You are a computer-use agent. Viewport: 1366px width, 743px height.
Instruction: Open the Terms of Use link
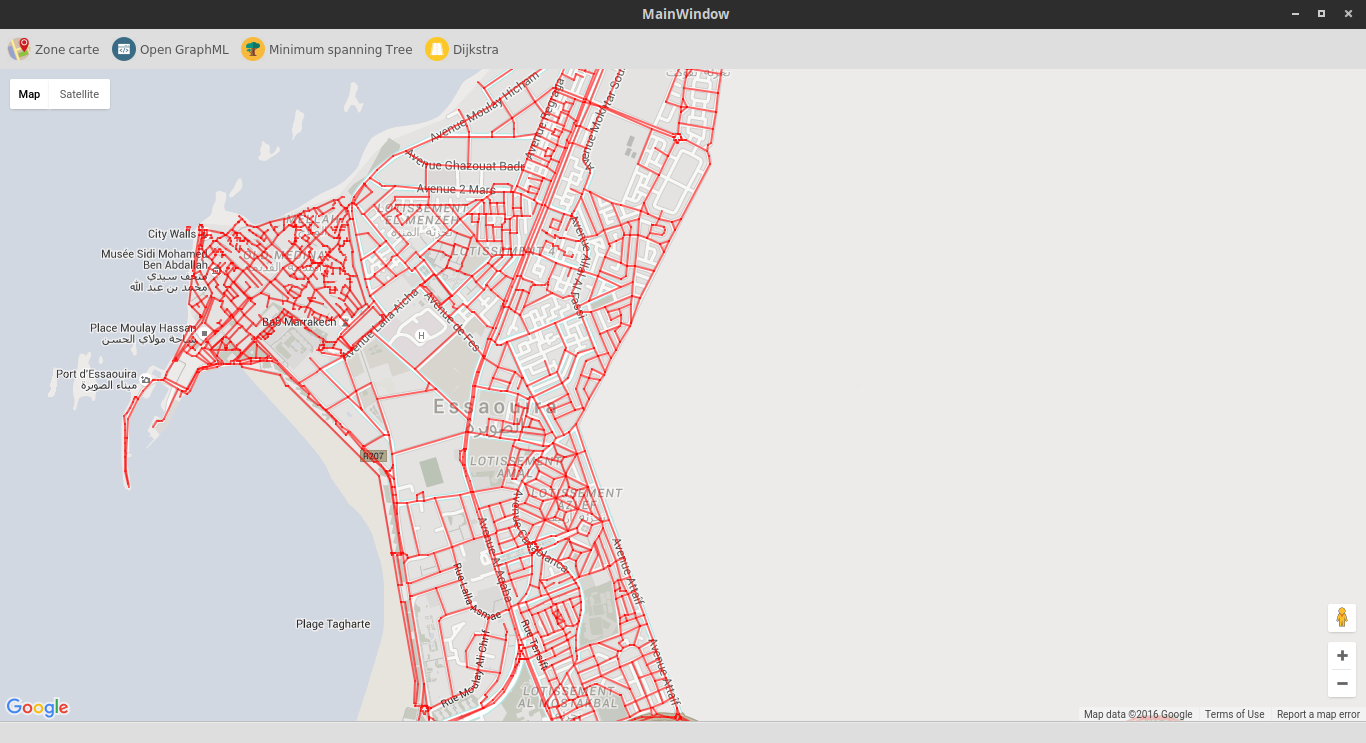pyautogui.click(x=1234, y=714)
